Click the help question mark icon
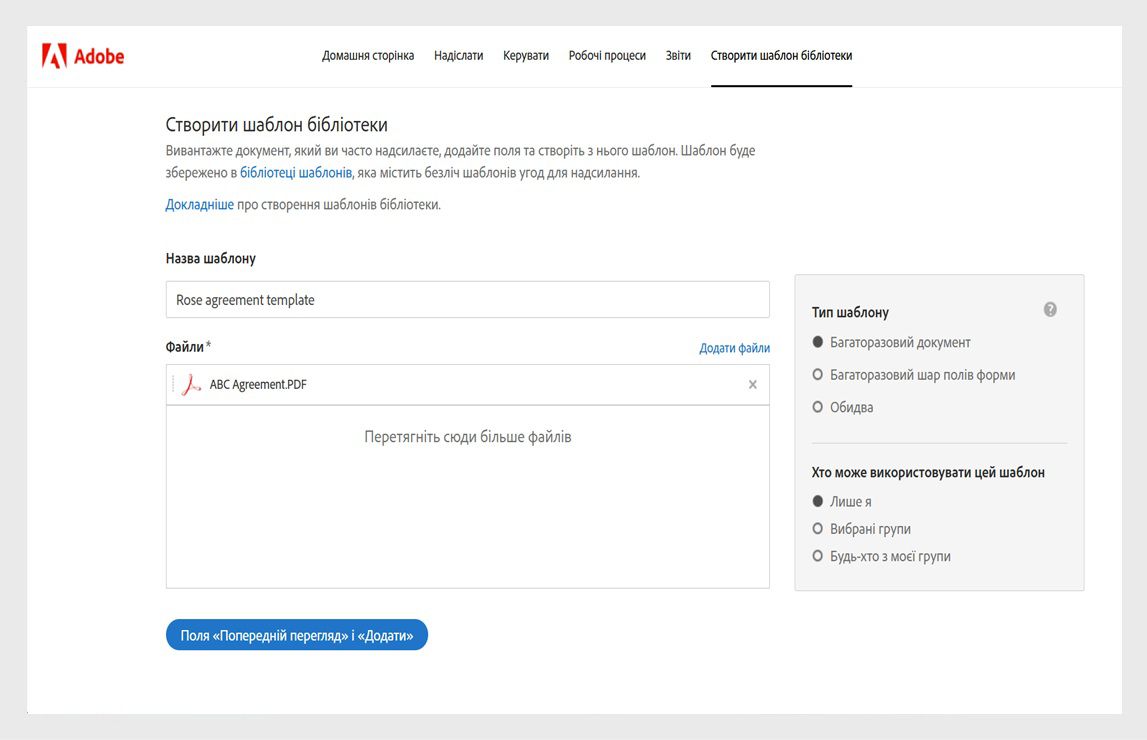Image resolution: width=1147 pixels, height=740 pixels. click(x=1050, y=310)
